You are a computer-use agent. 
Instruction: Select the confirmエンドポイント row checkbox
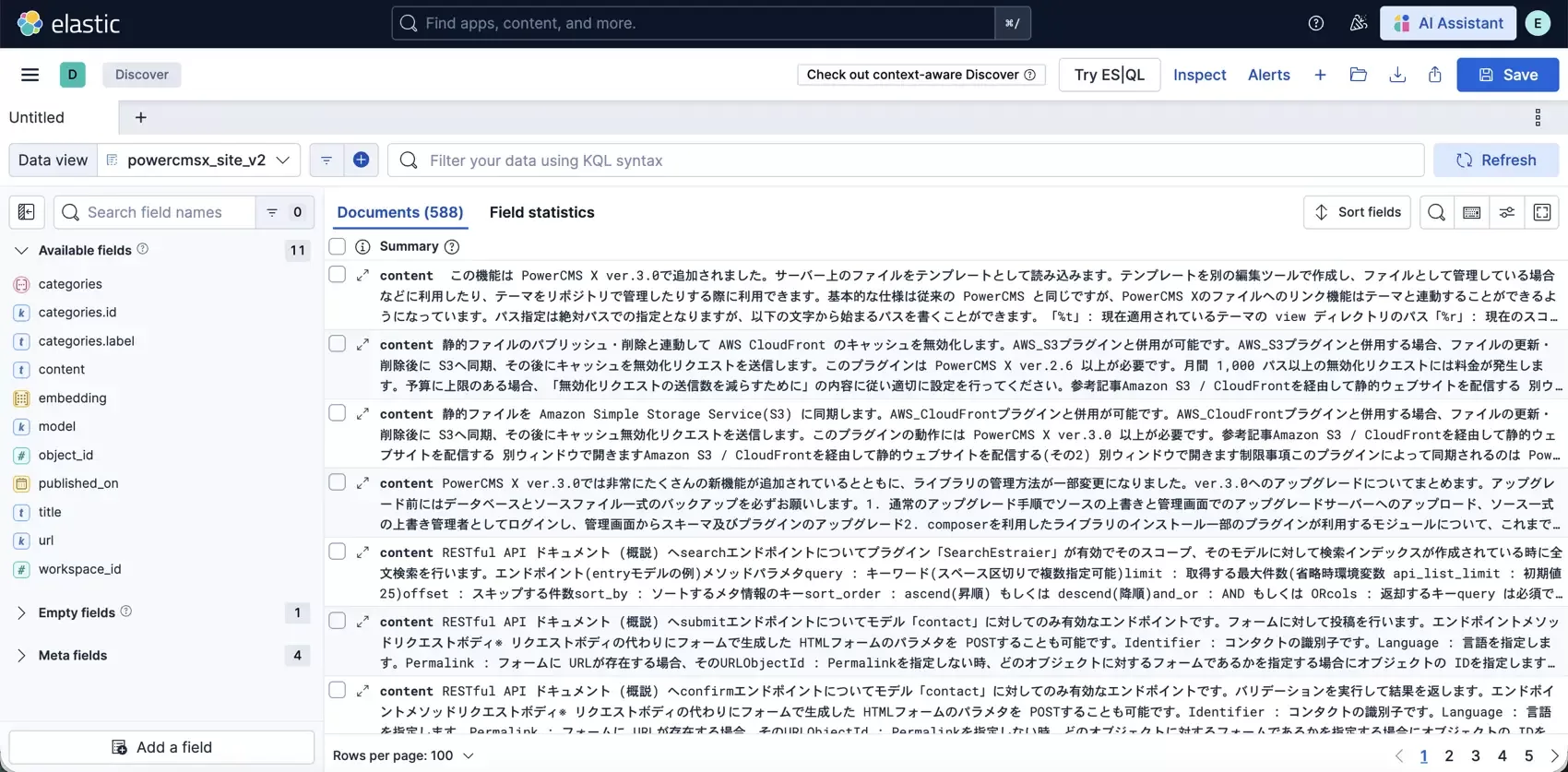[x=338, y=689]
